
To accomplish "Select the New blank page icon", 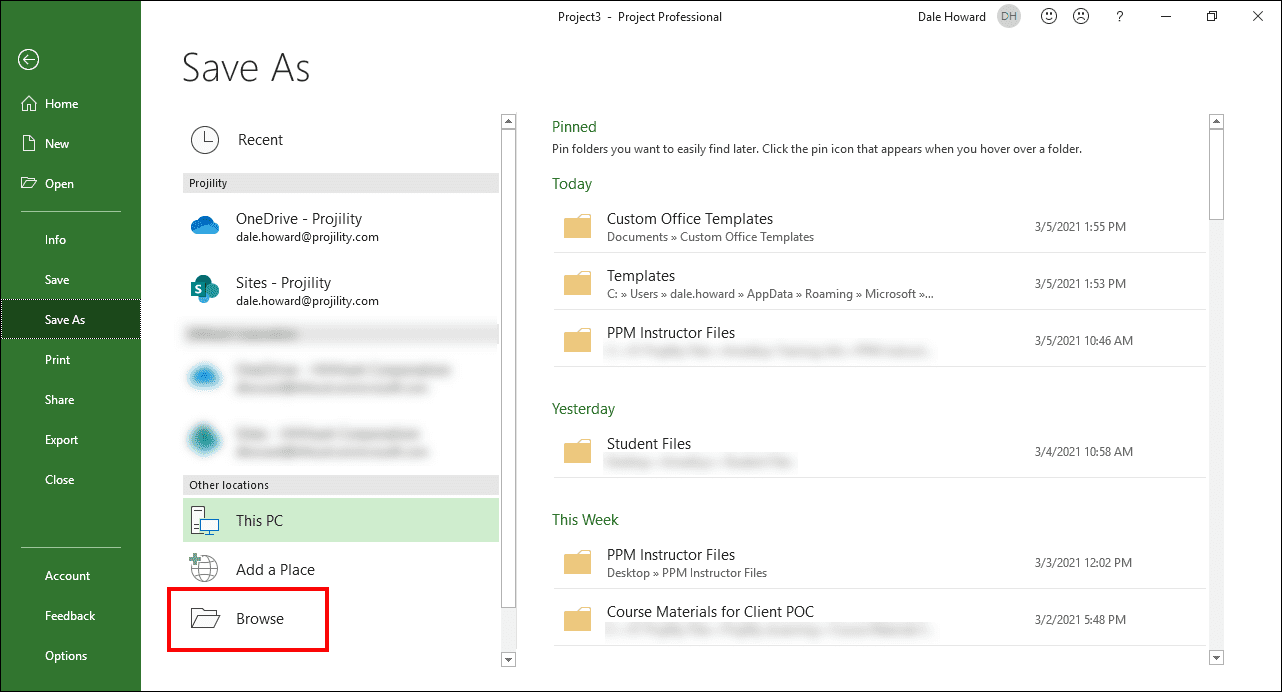I will (28, 144).
